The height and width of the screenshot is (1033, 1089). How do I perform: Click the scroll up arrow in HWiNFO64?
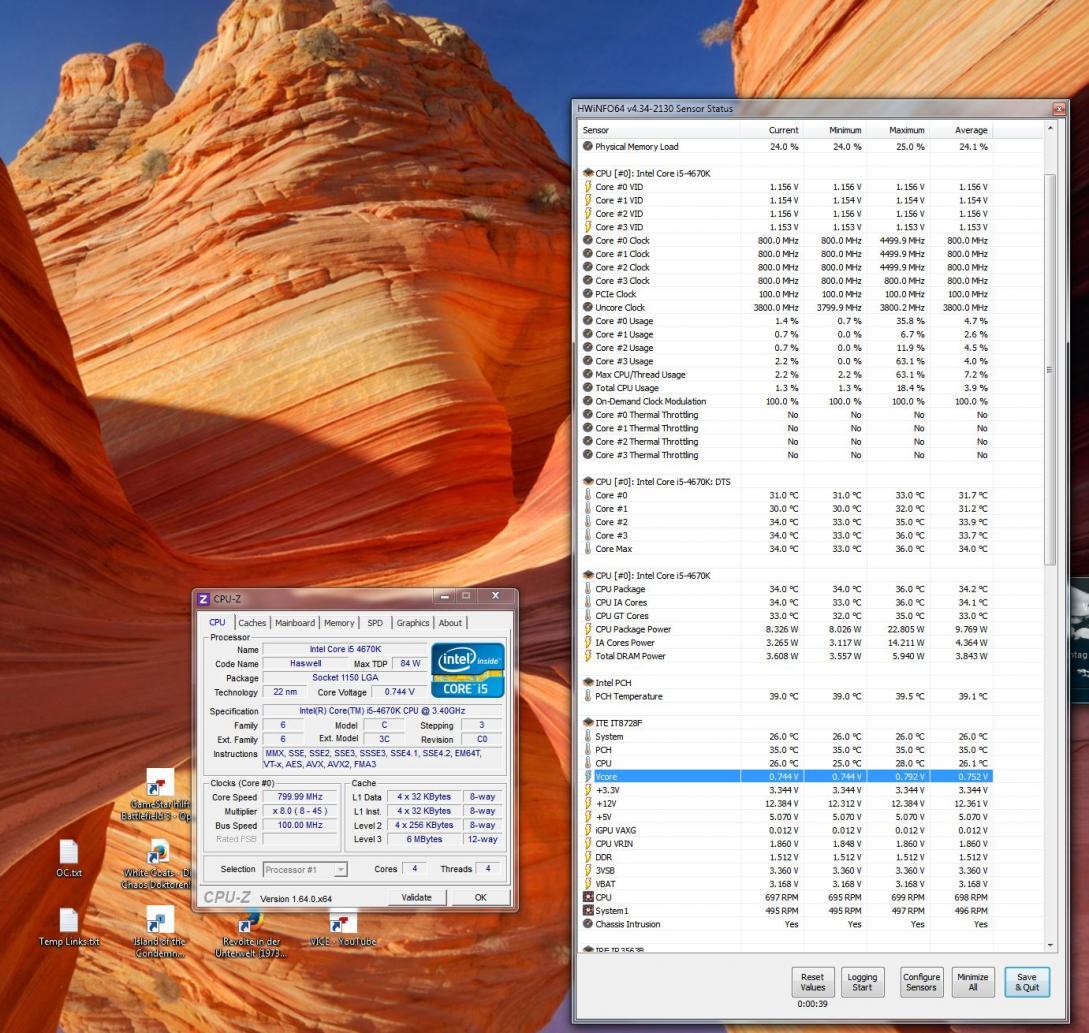(x=1049, y=129)
